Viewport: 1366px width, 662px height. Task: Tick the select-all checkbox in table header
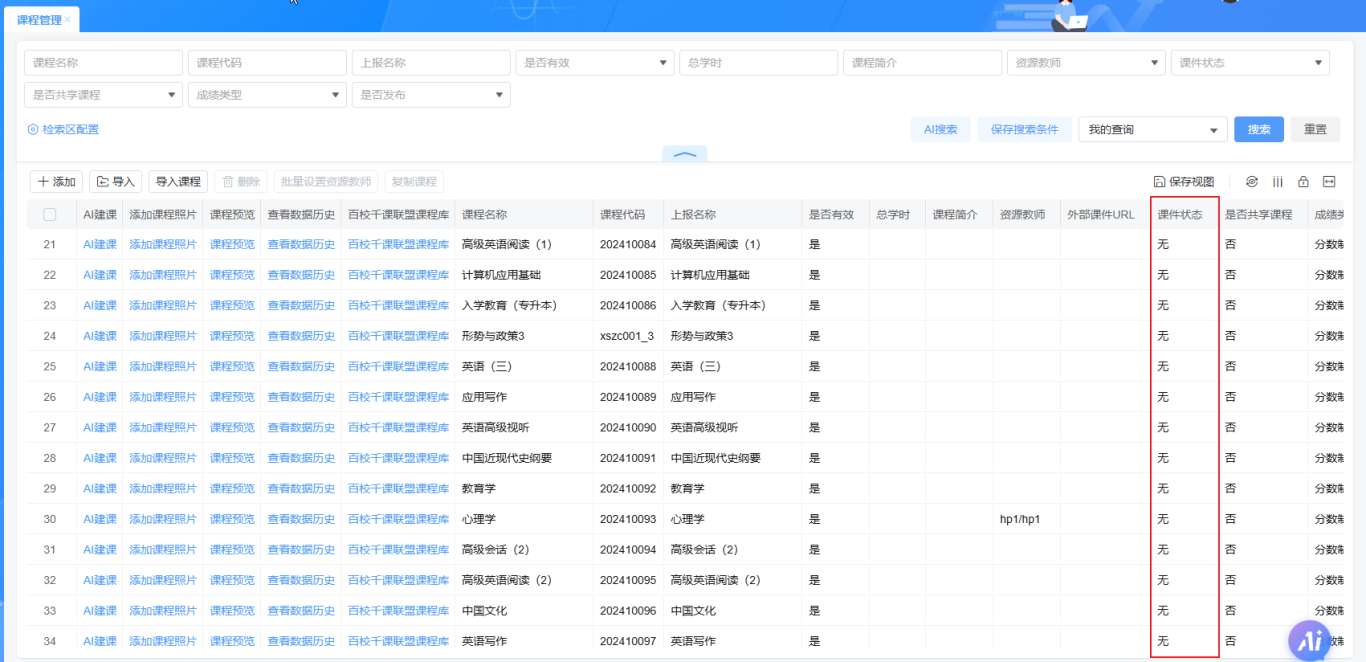coord(50,215)
